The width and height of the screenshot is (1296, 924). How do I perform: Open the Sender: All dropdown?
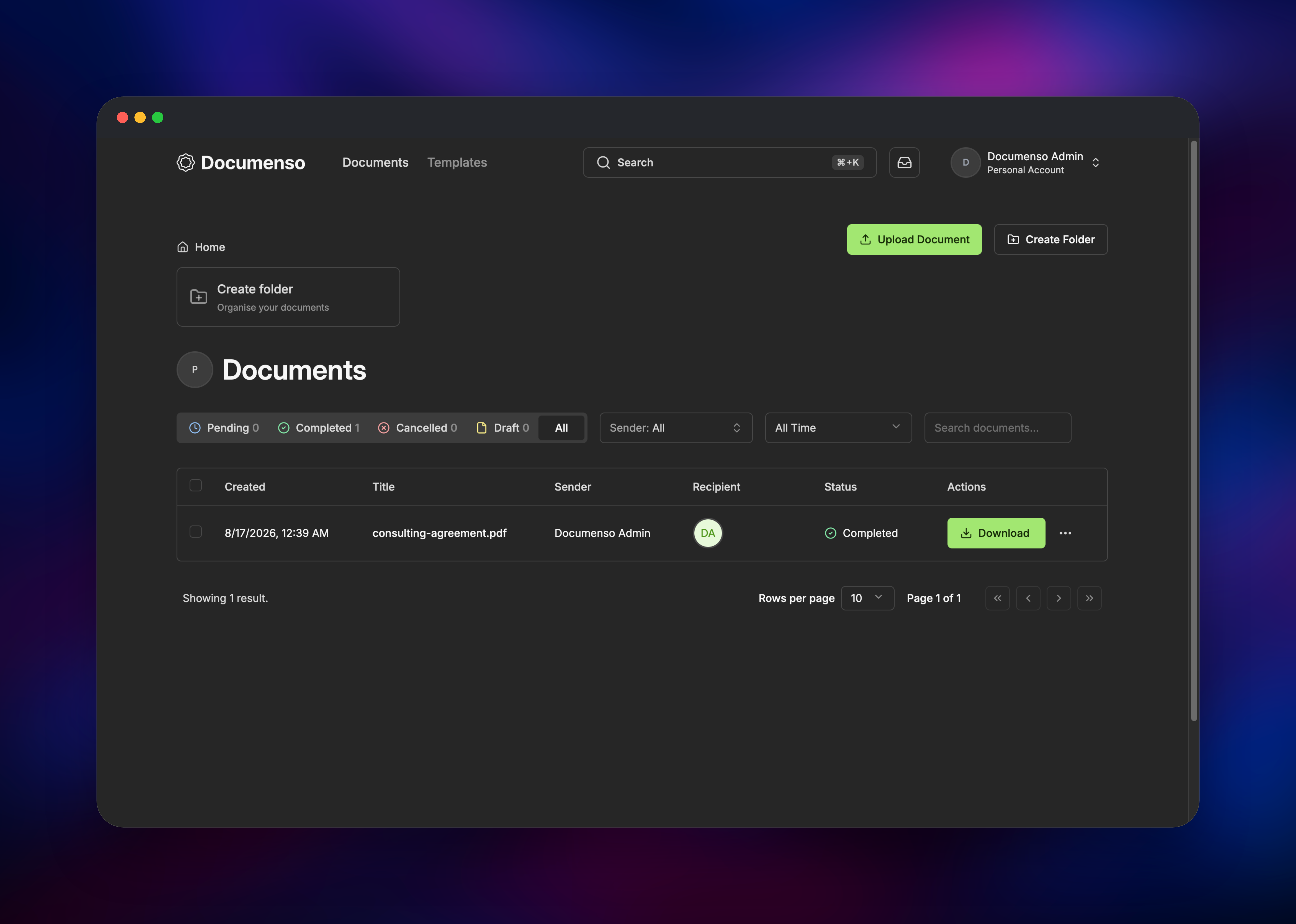(x=676, y=428)
